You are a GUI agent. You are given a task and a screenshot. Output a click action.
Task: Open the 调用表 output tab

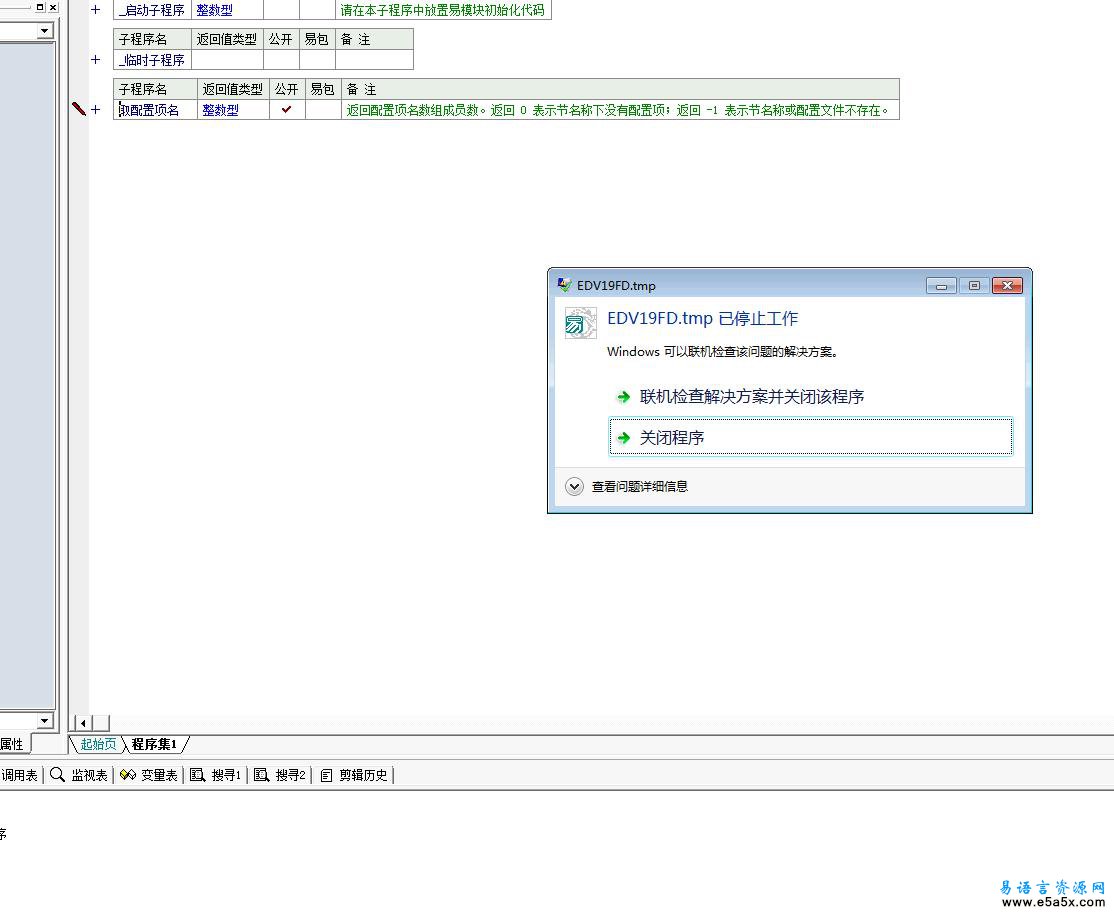[x=19, y=775]
